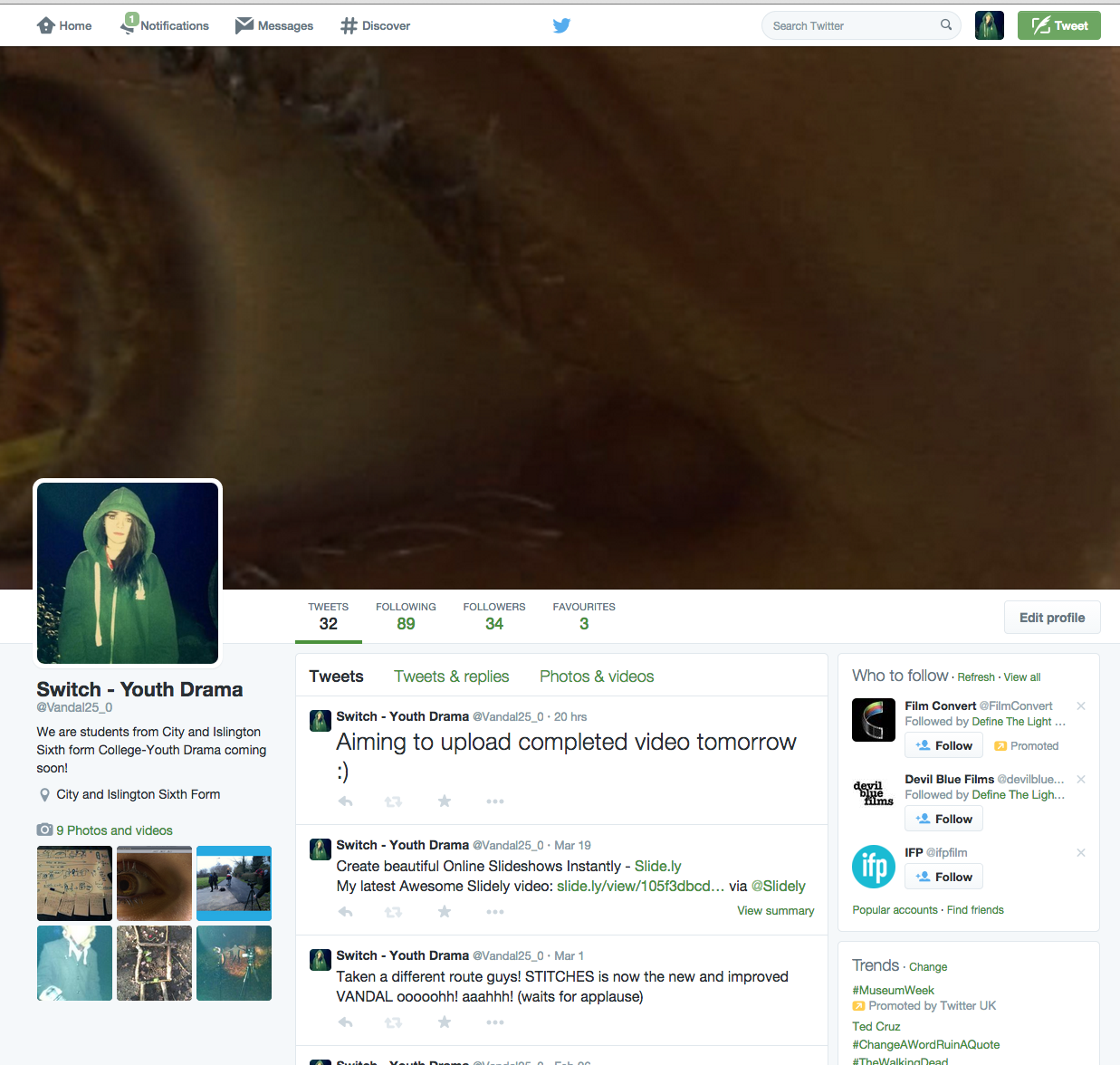The height and width of the screenshot is (1065, 1120).
Task: Dismiss the IFP suggestion
Action: (x=1081, y=852)
